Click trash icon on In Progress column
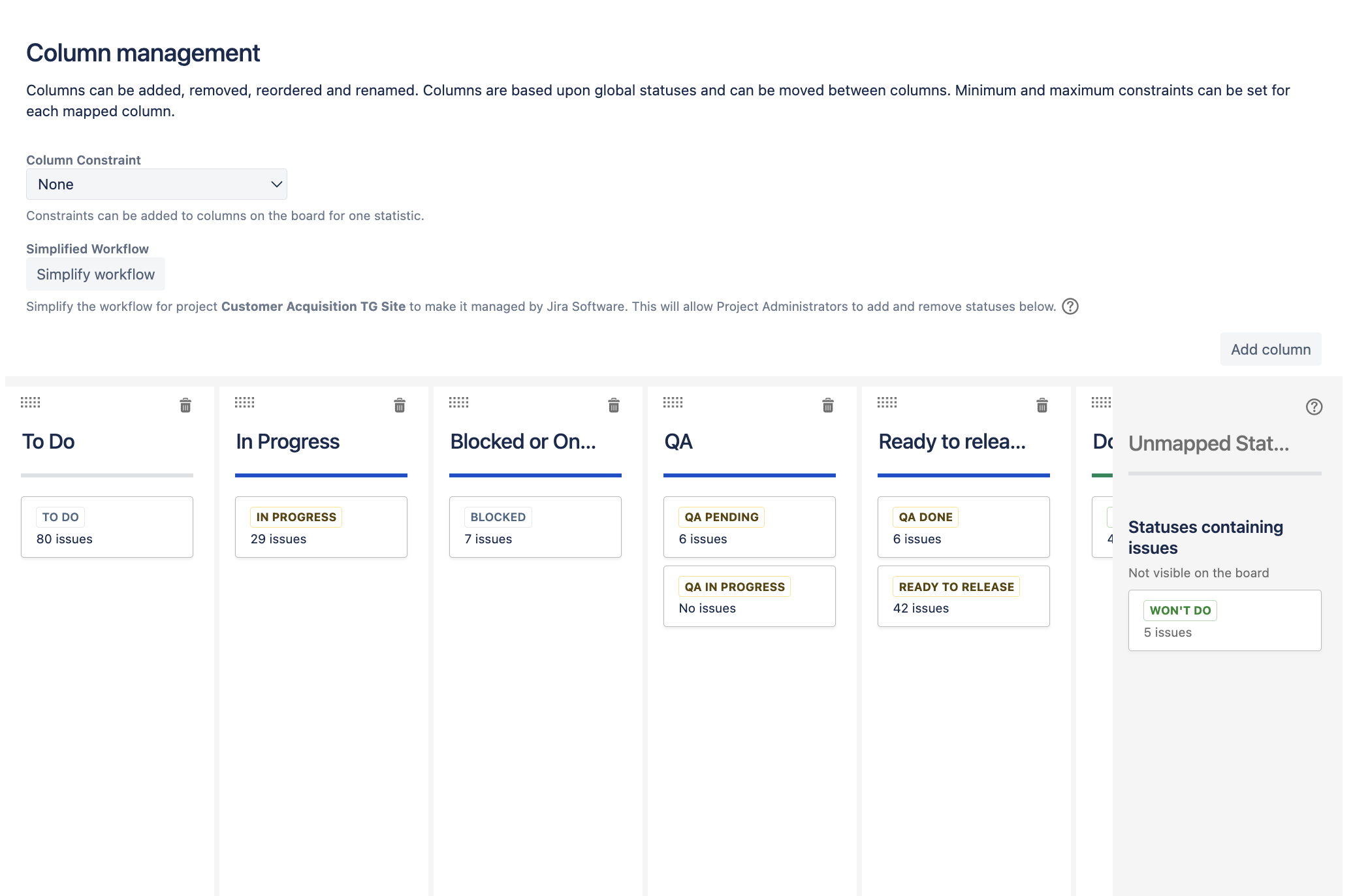The image size is (1353, 896). (x=400, y=406)
